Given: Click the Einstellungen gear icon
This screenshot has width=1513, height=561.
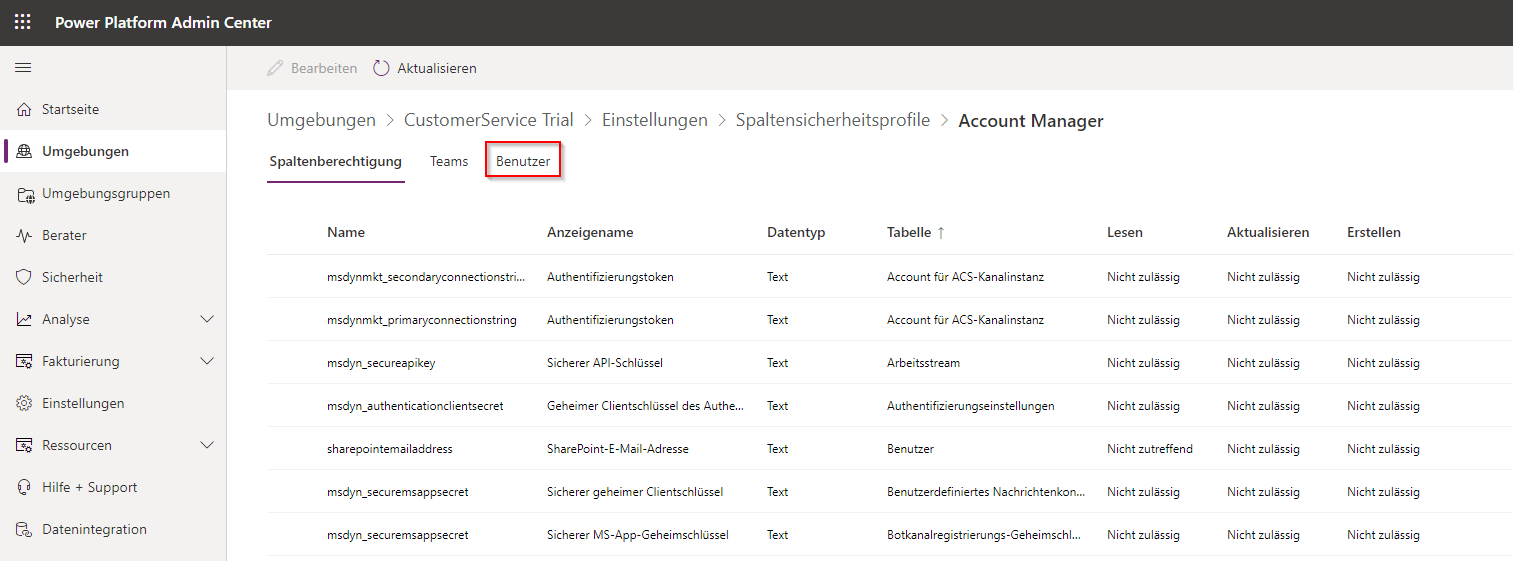Looking at the screenshot, I should point(24,403).
